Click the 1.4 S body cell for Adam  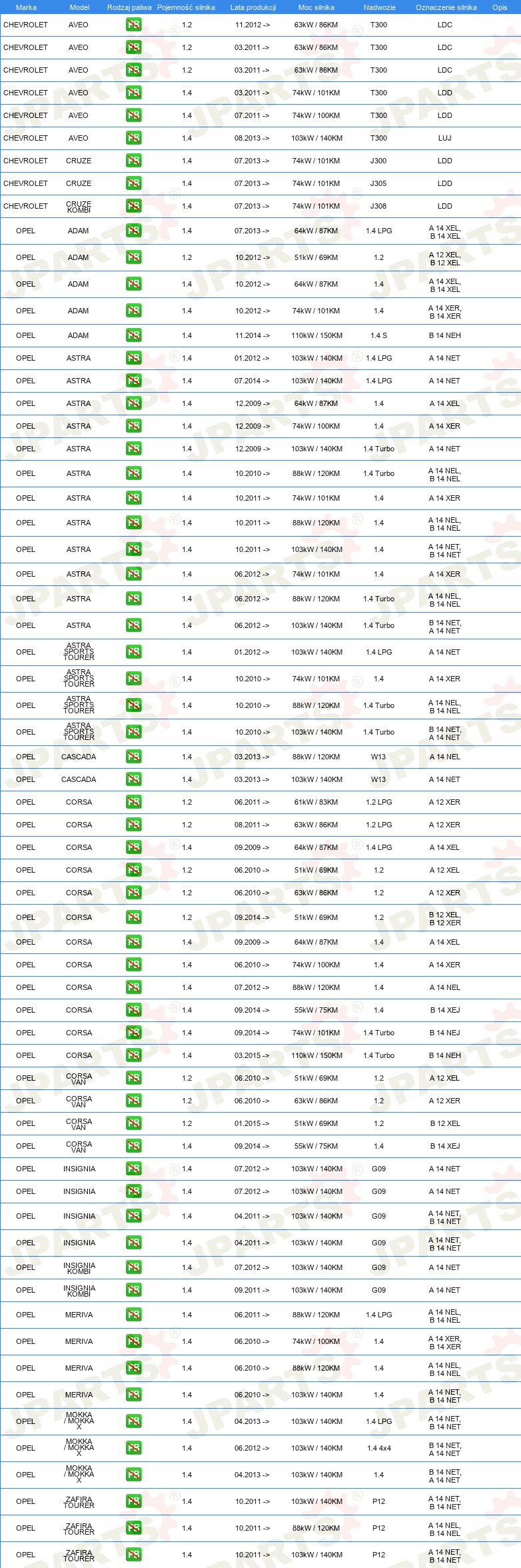378,335
